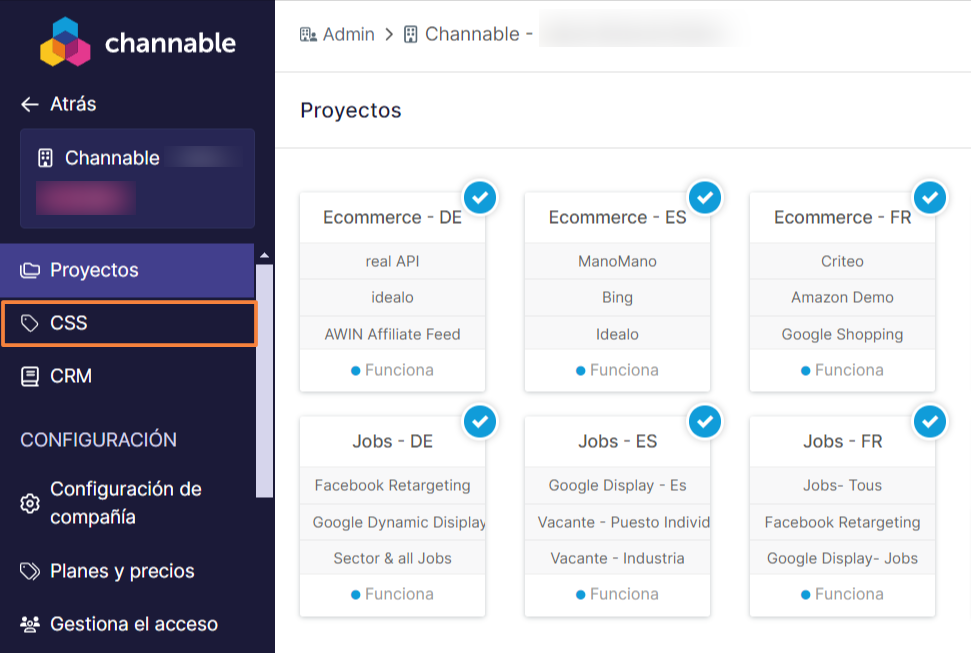Open Gestiona el acceso
The width and height of the screenshot is (971, 653).
pyautogui.click(x=128, y=624)
